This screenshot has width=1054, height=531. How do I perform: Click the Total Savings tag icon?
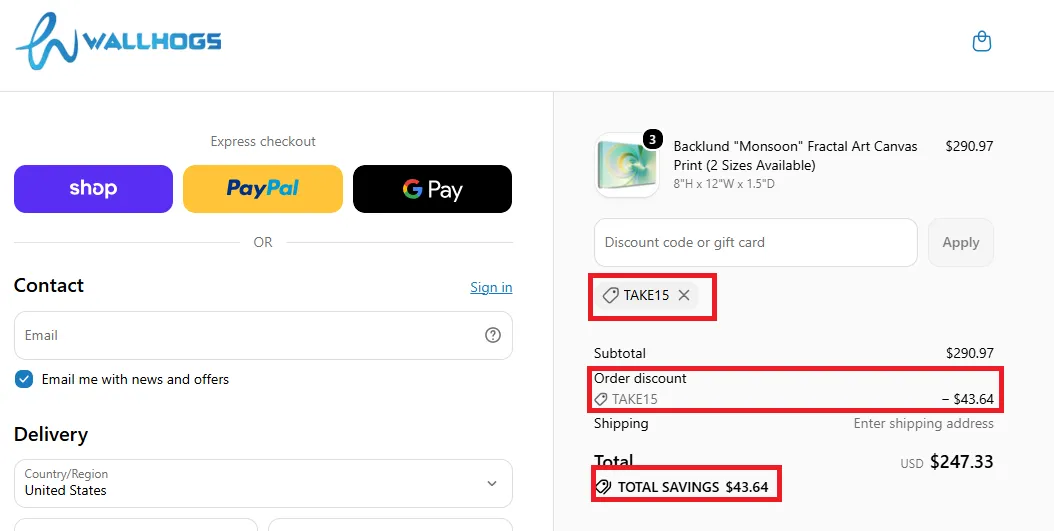coord(604,487)
